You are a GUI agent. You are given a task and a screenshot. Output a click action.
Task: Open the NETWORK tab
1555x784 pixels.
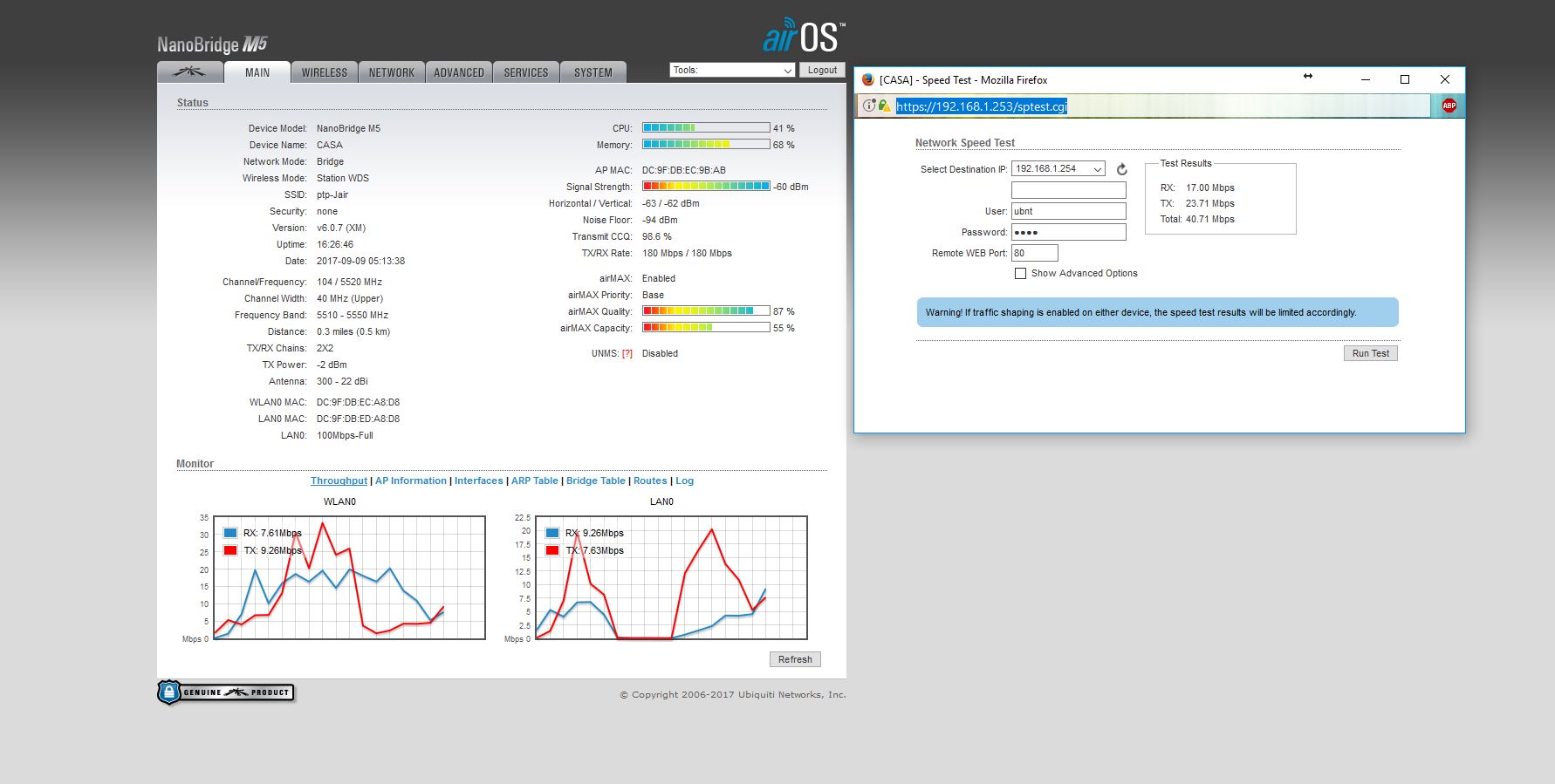[x=391, y=72]
